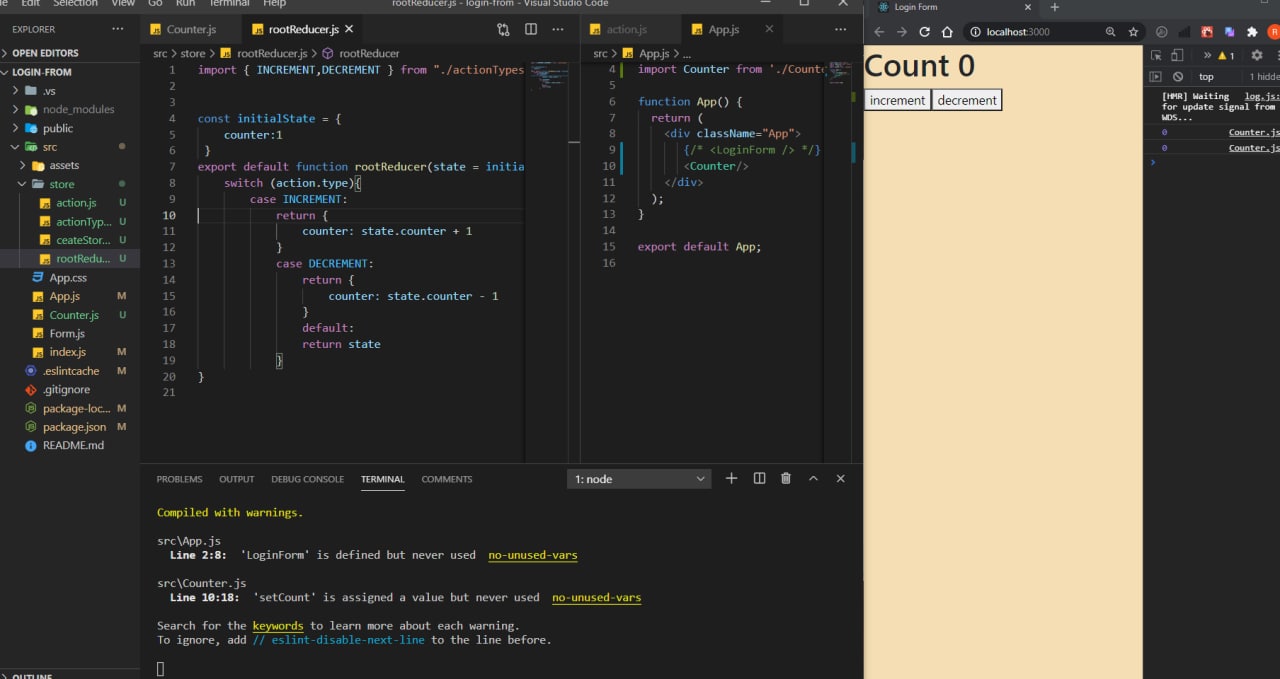Split the terminal panel

tap(759, 479)
